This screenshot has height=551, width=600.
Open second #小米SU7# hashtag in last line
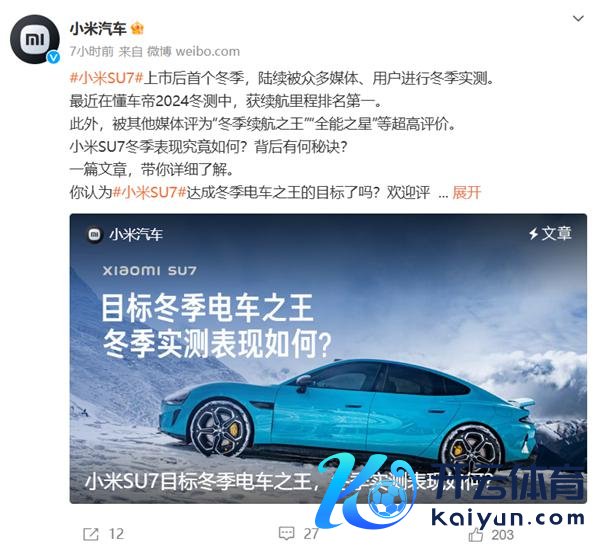point(150,192)
